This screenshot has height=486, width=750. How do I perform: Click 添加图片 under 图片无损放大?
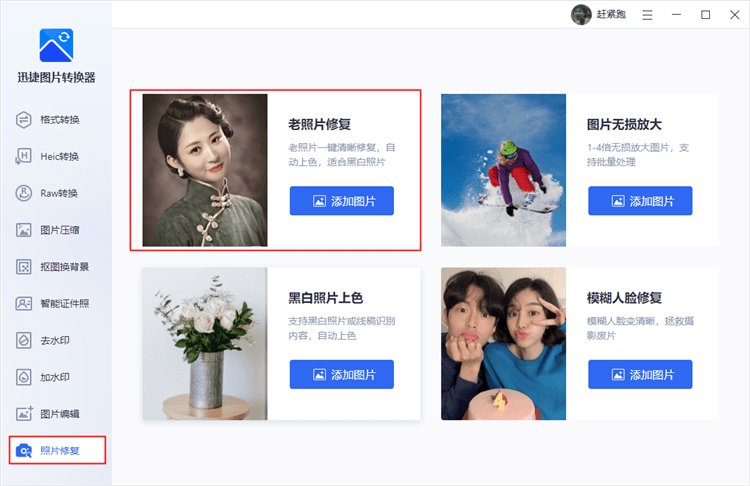point(640,201)
